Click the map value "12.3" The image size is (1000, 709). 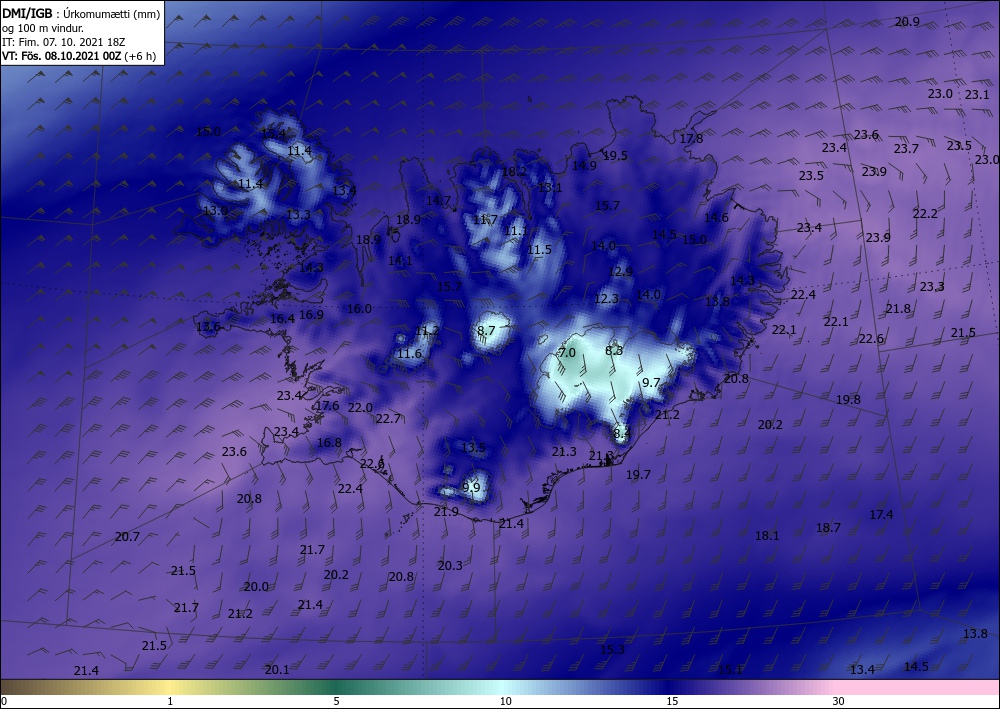point(606,298)
